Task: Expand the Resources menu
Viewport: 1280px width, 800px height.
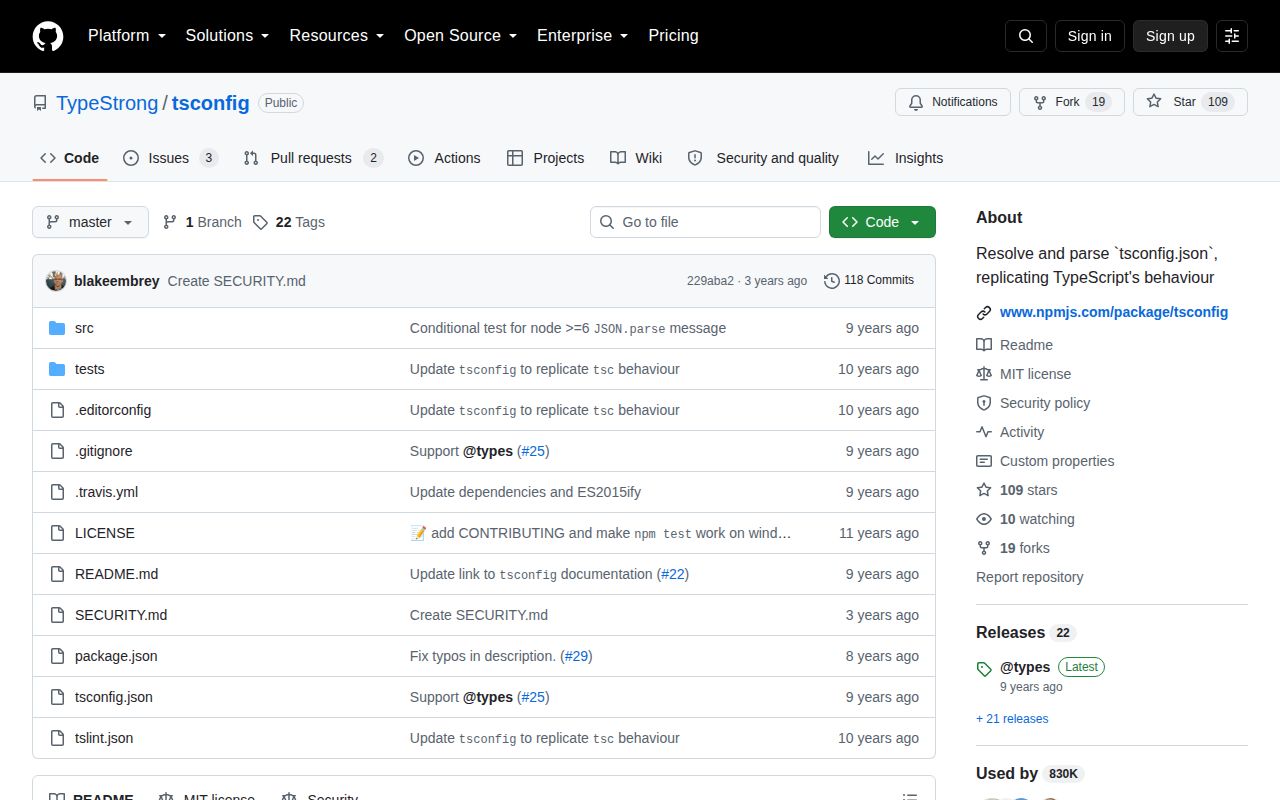Action: coord(337,36)
